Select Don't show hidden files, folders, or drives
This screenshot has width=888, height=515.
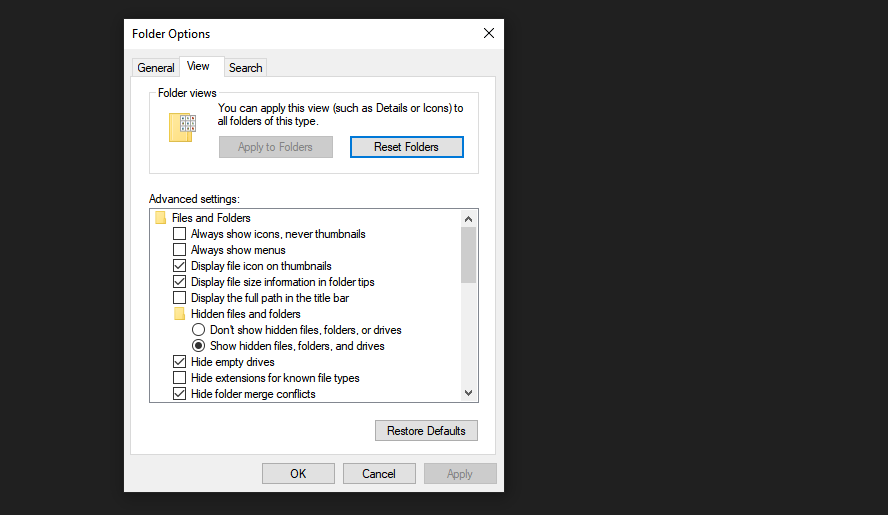tap(198, 330)
